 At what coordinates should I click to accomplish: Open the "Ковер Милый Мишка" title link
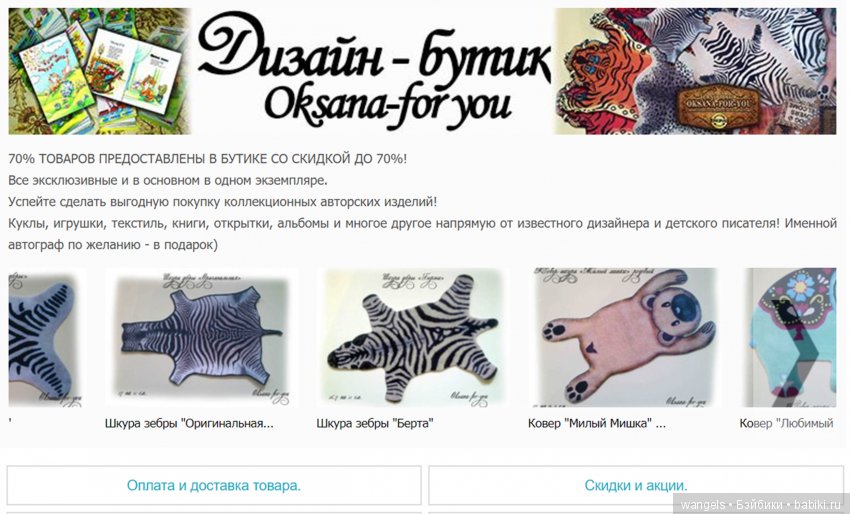pos(597,423)
